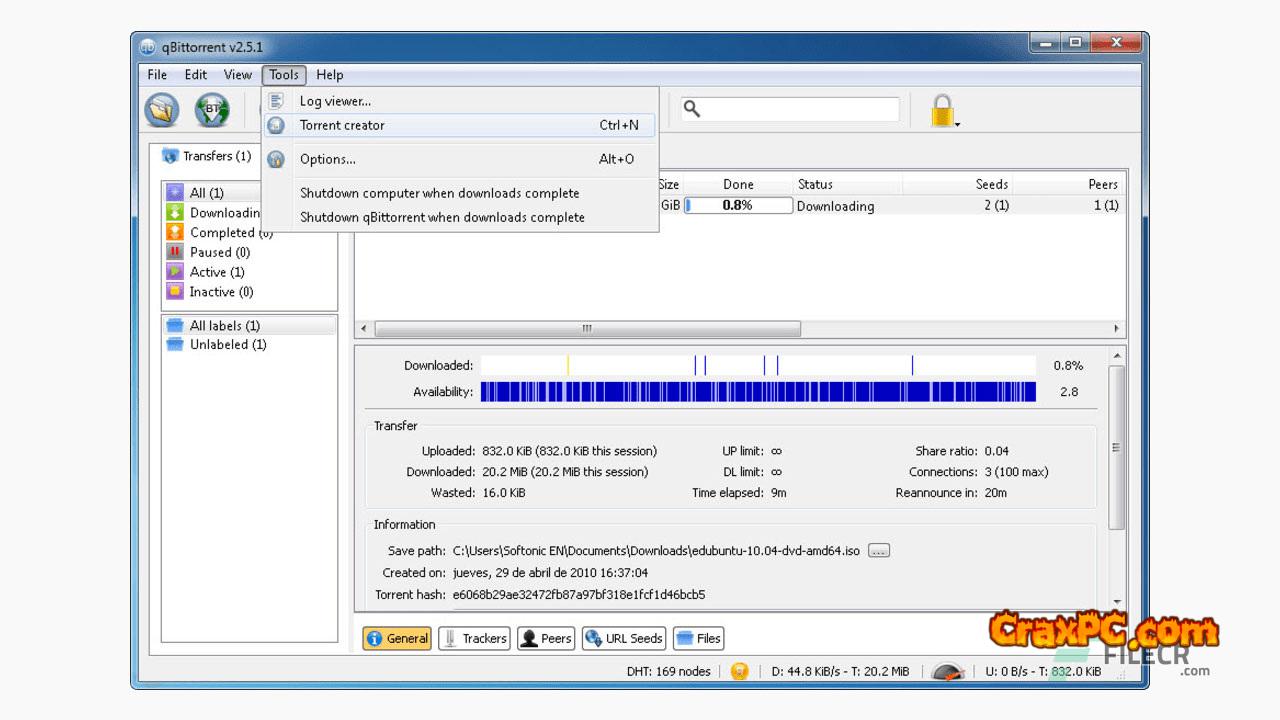Open Torrent creator from Tools menu
Image resolution: width=1280 pixels, height=720 pixels.
342,125
